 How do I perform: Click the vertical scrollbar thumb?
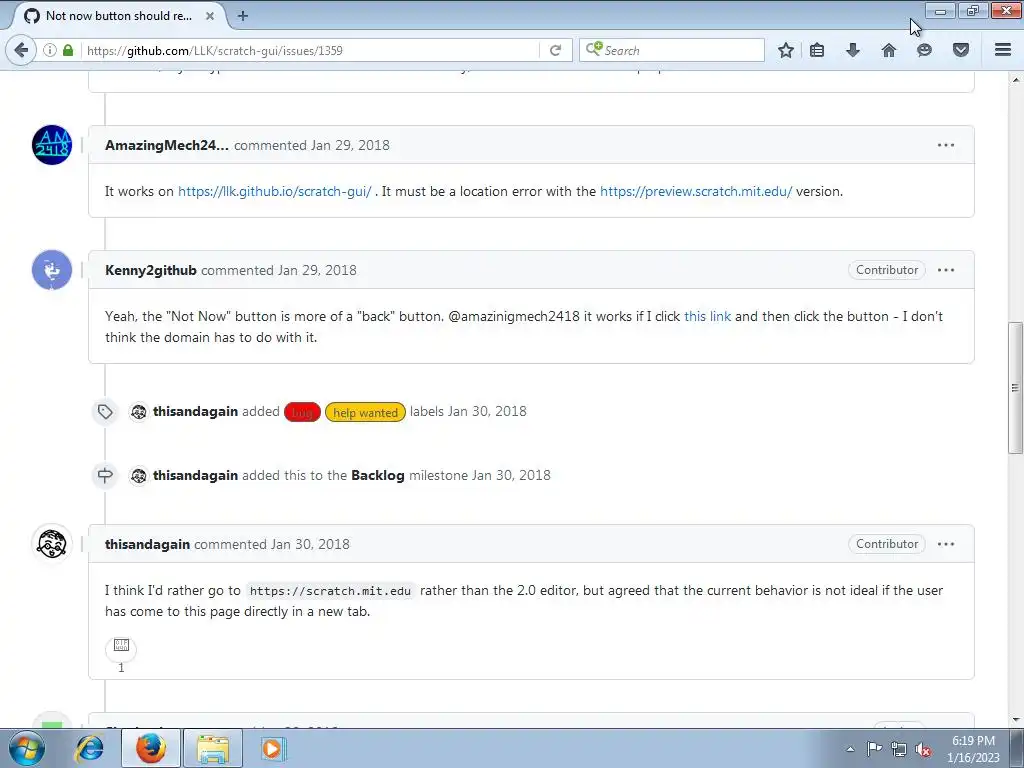click(x=1015, y=388)
